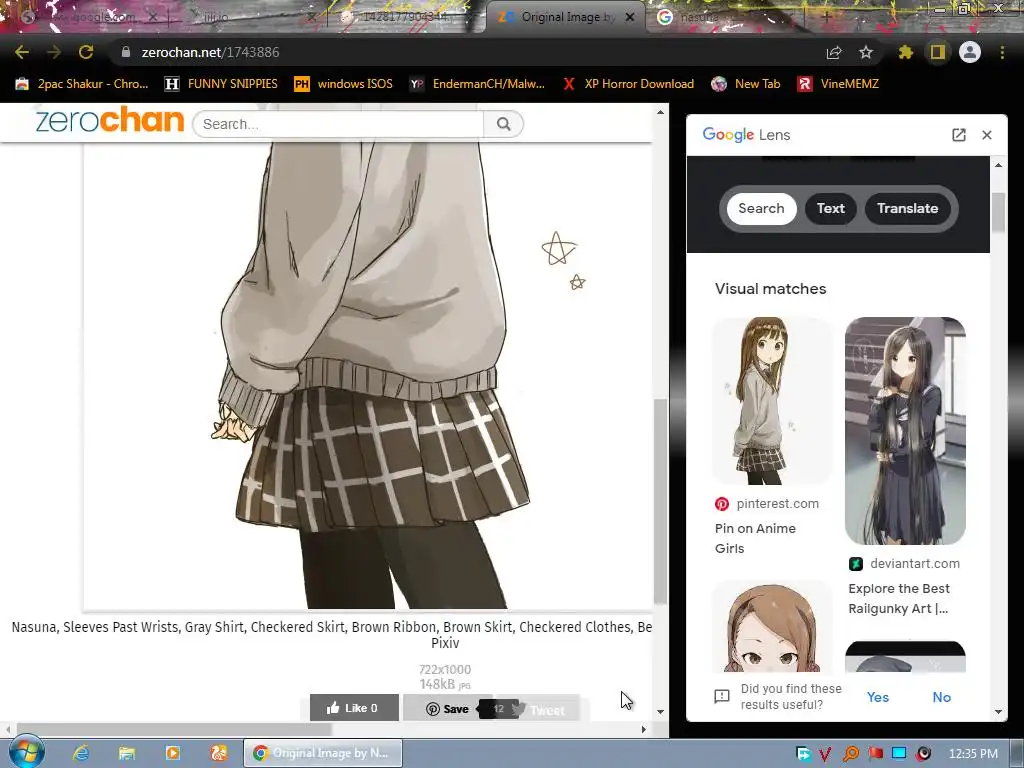Click the Action Center flag tray icon

tap(875, 754)
